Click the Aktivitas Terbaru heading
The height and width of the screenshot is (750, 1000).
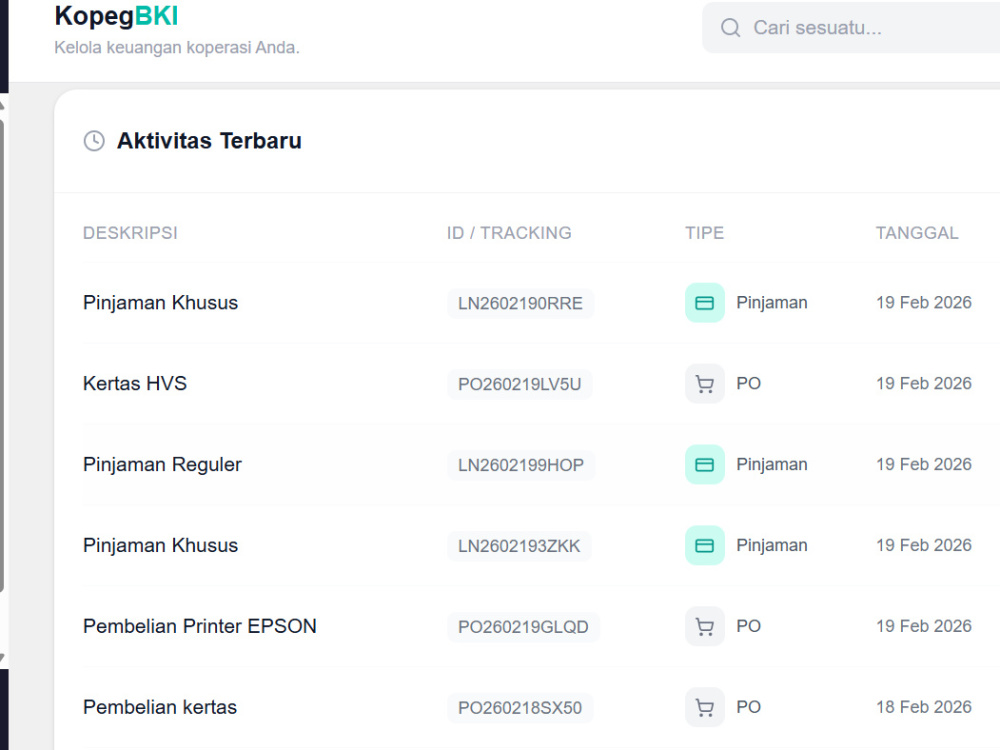pyautogui.click(x=209, y=141)
